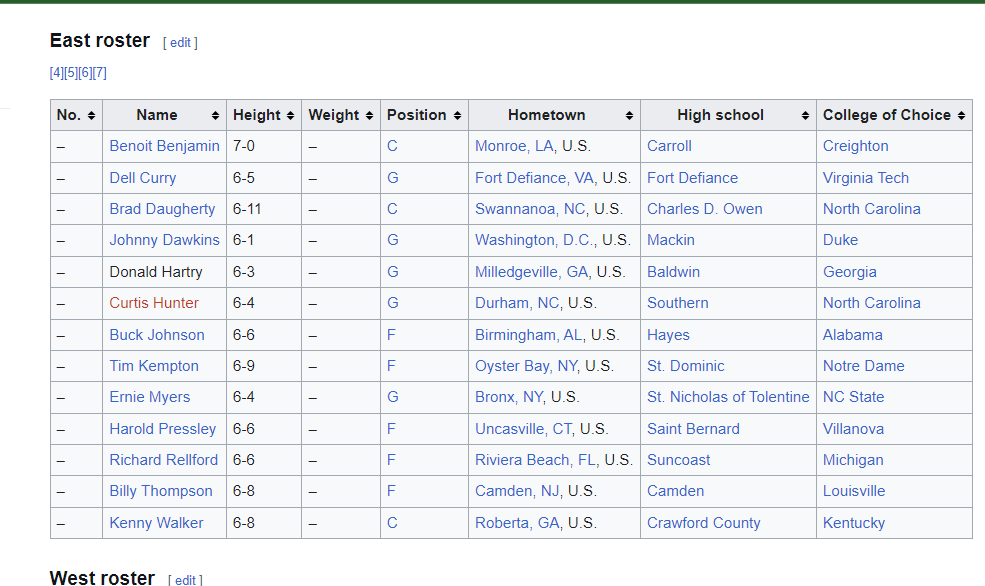
Task: Open Camden, NJ hometown link
Action: point(518,491)
